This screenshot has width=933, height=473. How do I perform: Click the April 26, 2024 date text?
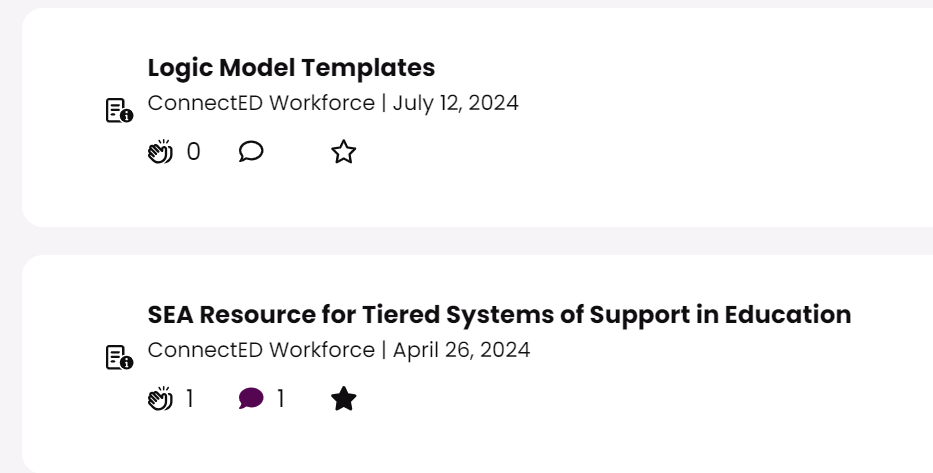pos(461,350)
